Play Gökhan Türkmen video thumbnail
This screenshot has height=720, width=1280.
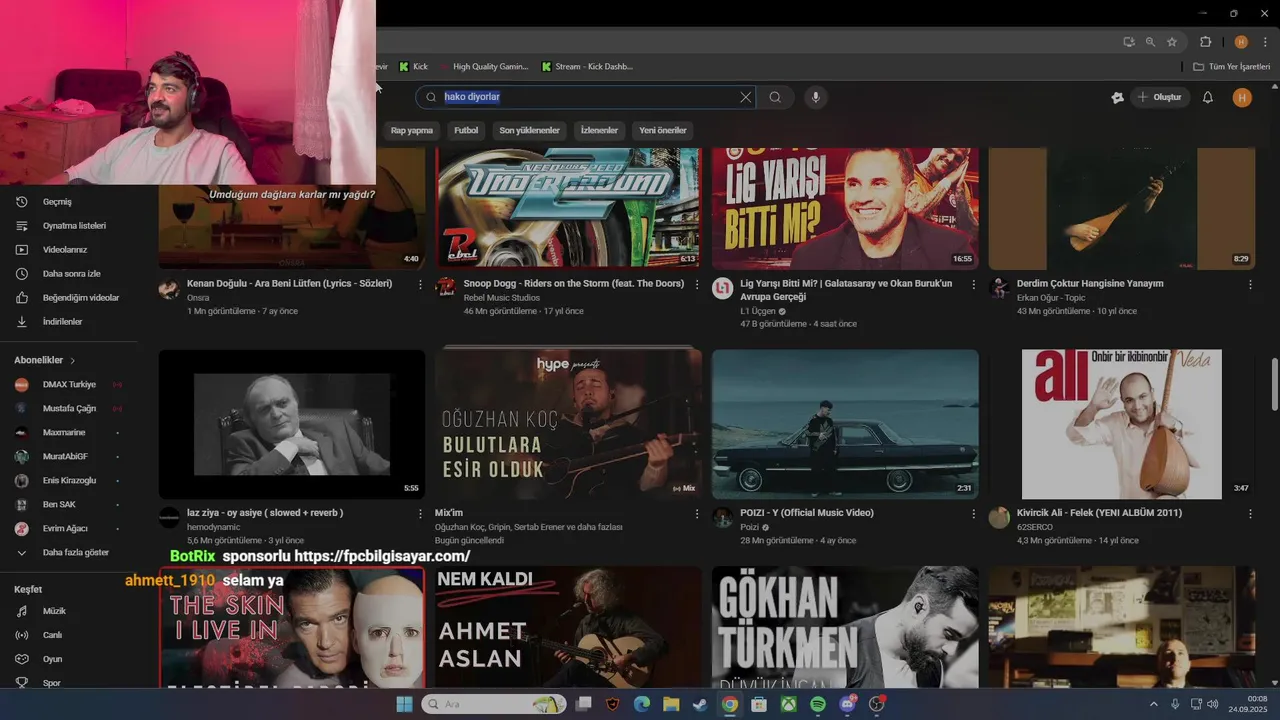click(845, 627)
